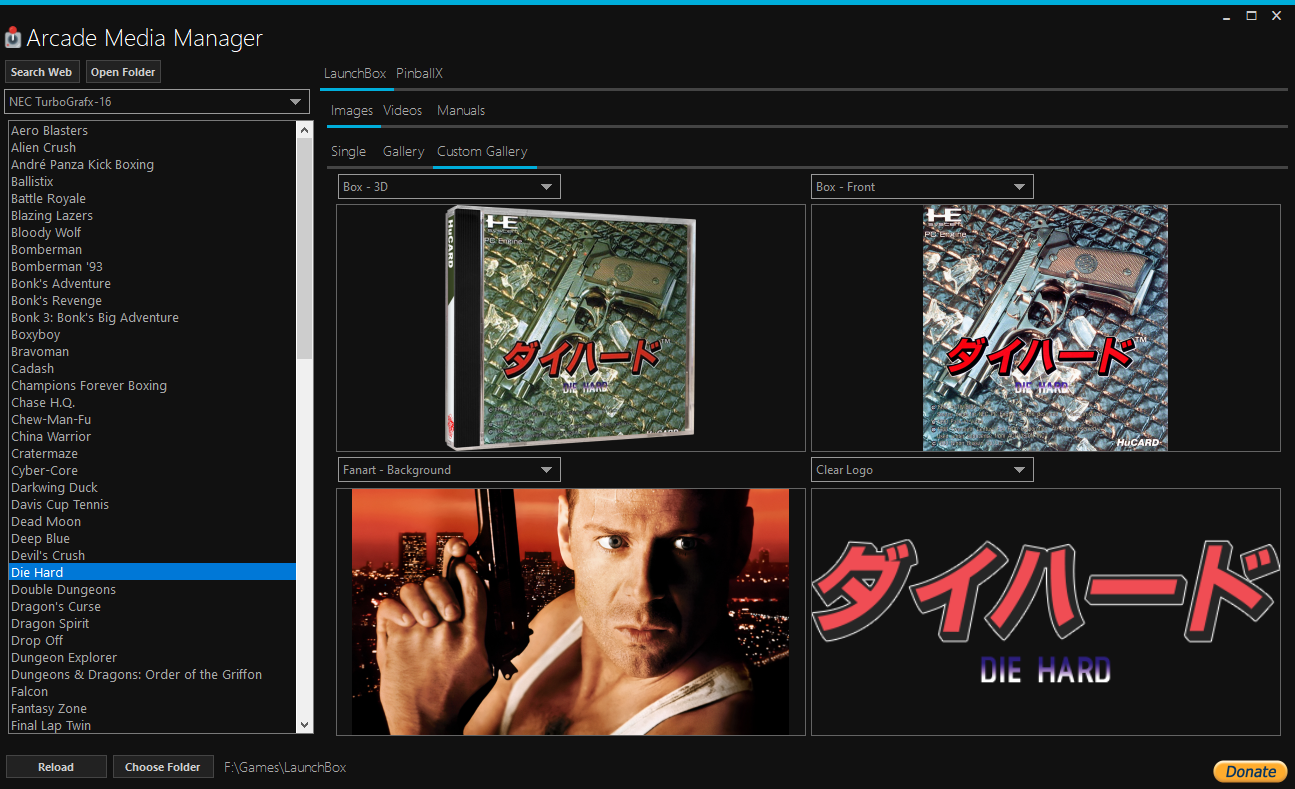The width and height of the screenshot is (1295, 789).
Task: Select Chew-Man-Fu in the game list
Action: (x=152, y=420)
